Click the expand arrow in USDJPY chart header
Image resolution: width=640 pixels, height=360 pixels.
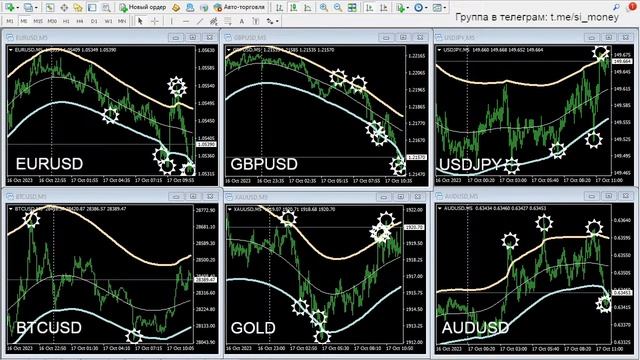coord(440,50)
